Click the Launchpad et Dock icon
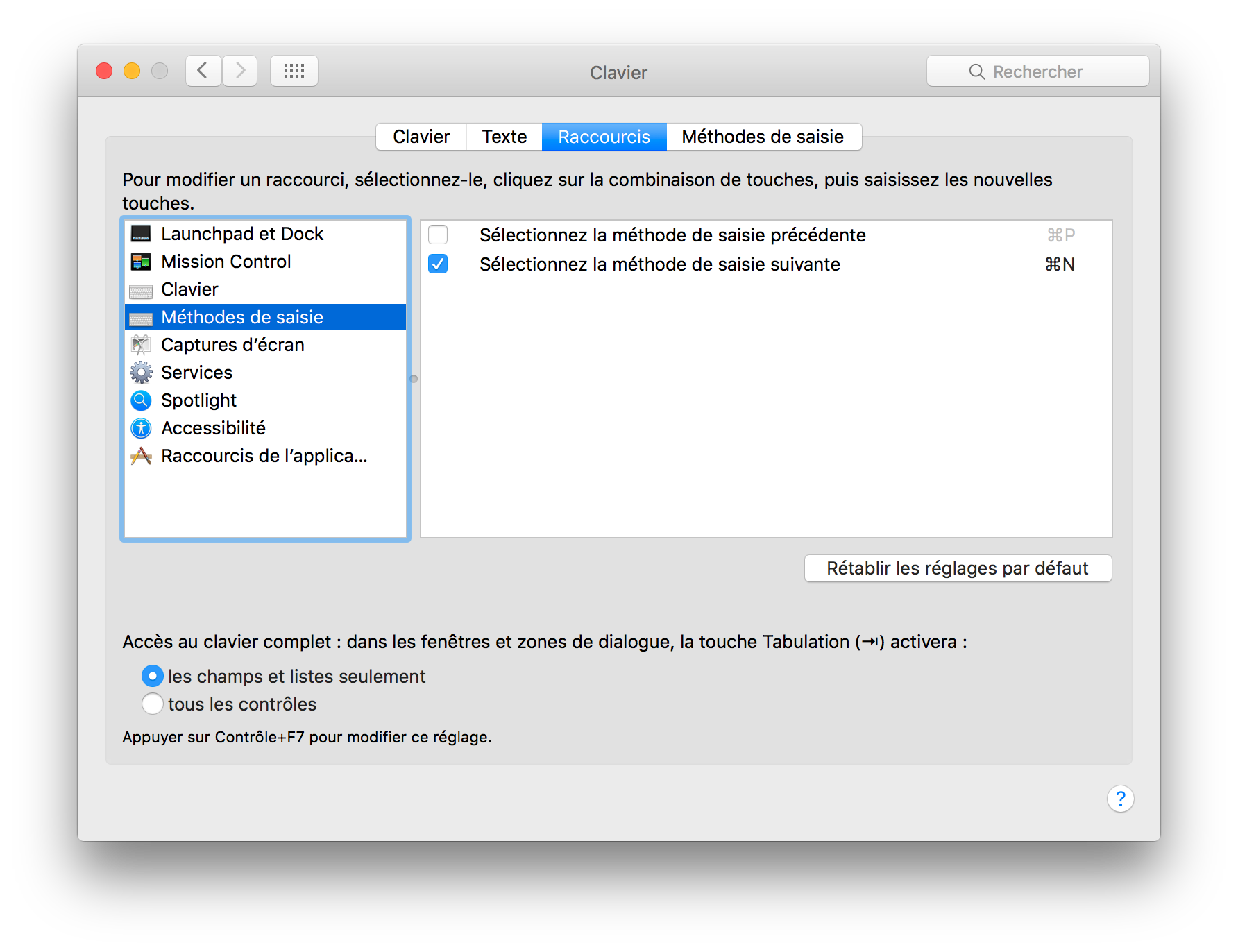 [x=141, y=234]
